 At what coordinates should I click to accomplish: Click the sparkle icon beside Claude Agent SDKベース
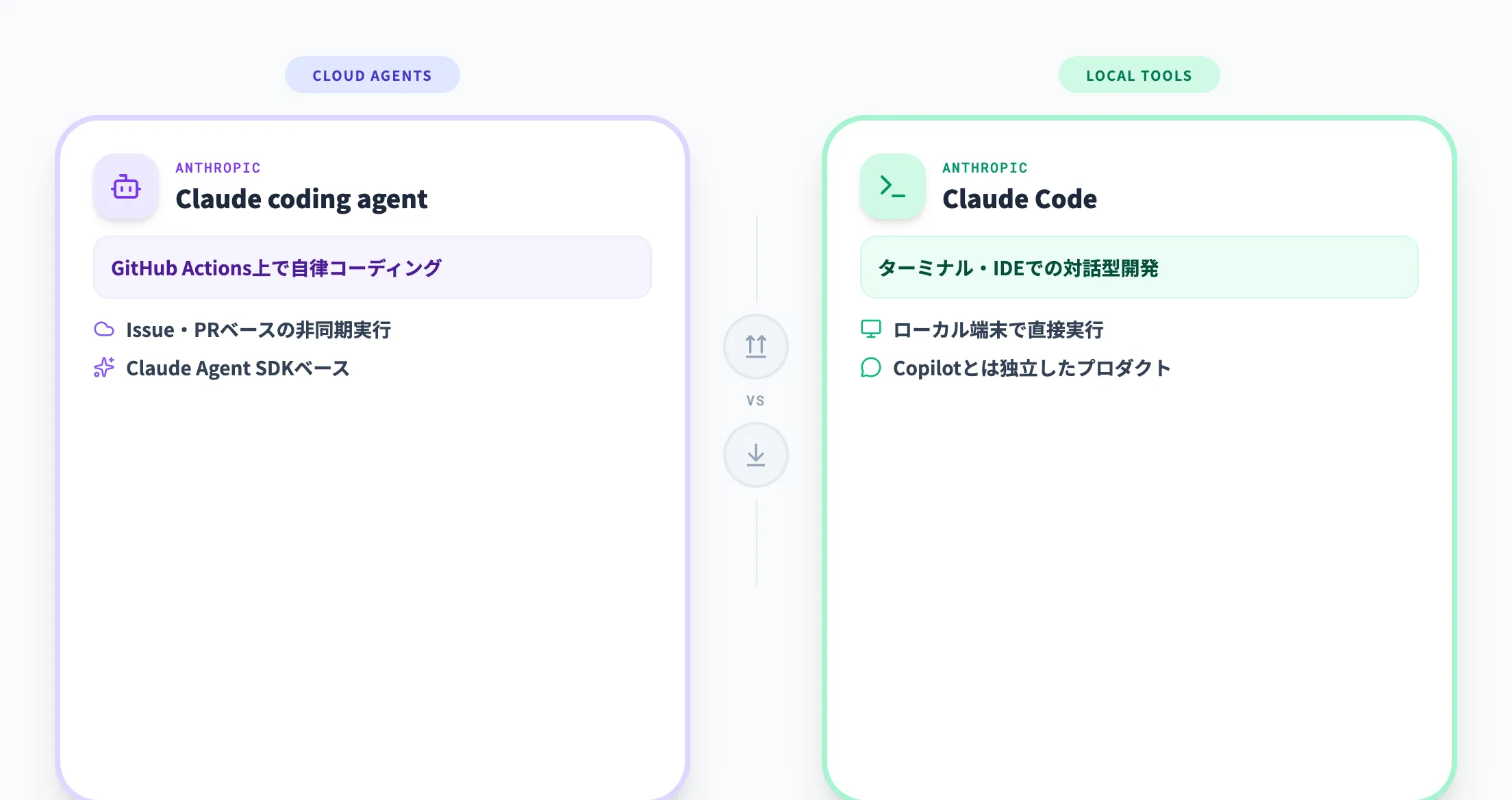tap(104, 368)
